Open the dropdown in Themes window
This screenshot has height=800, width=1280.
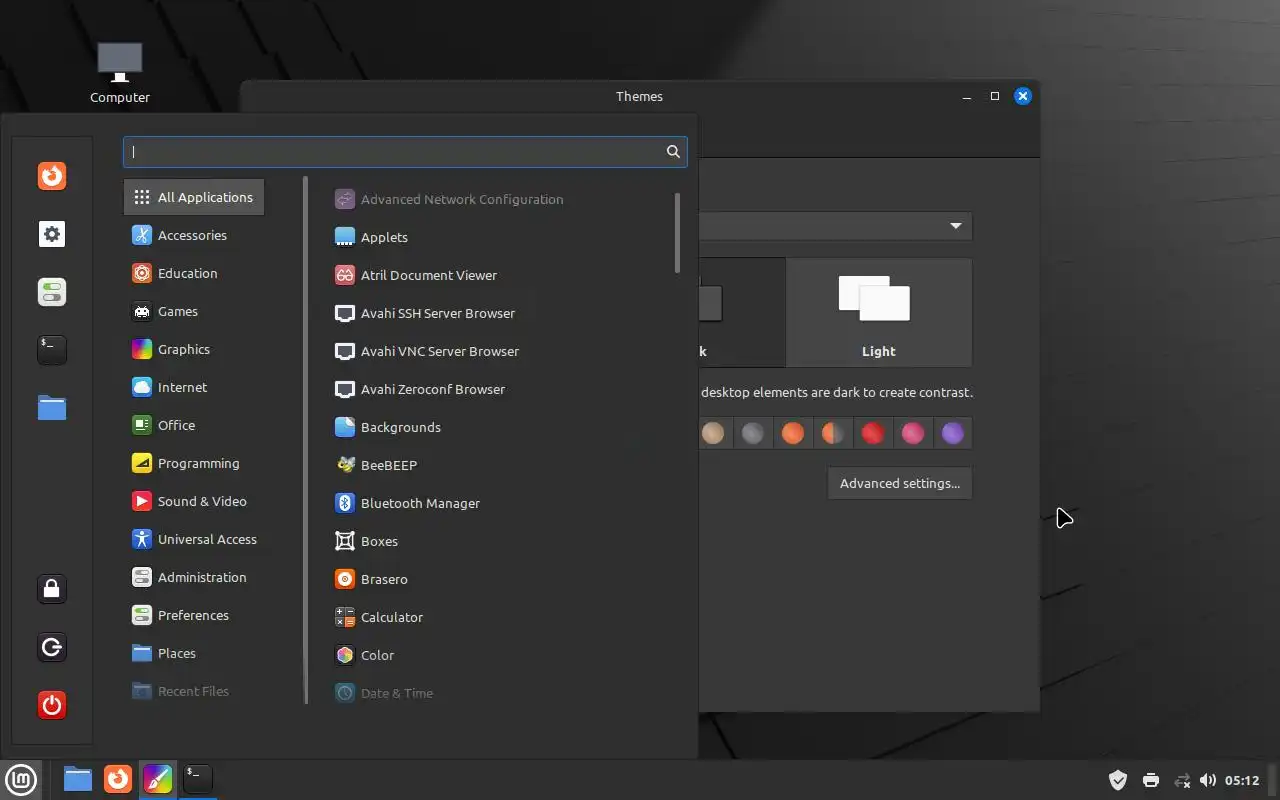pyautogui.click(x=835, y=226)
